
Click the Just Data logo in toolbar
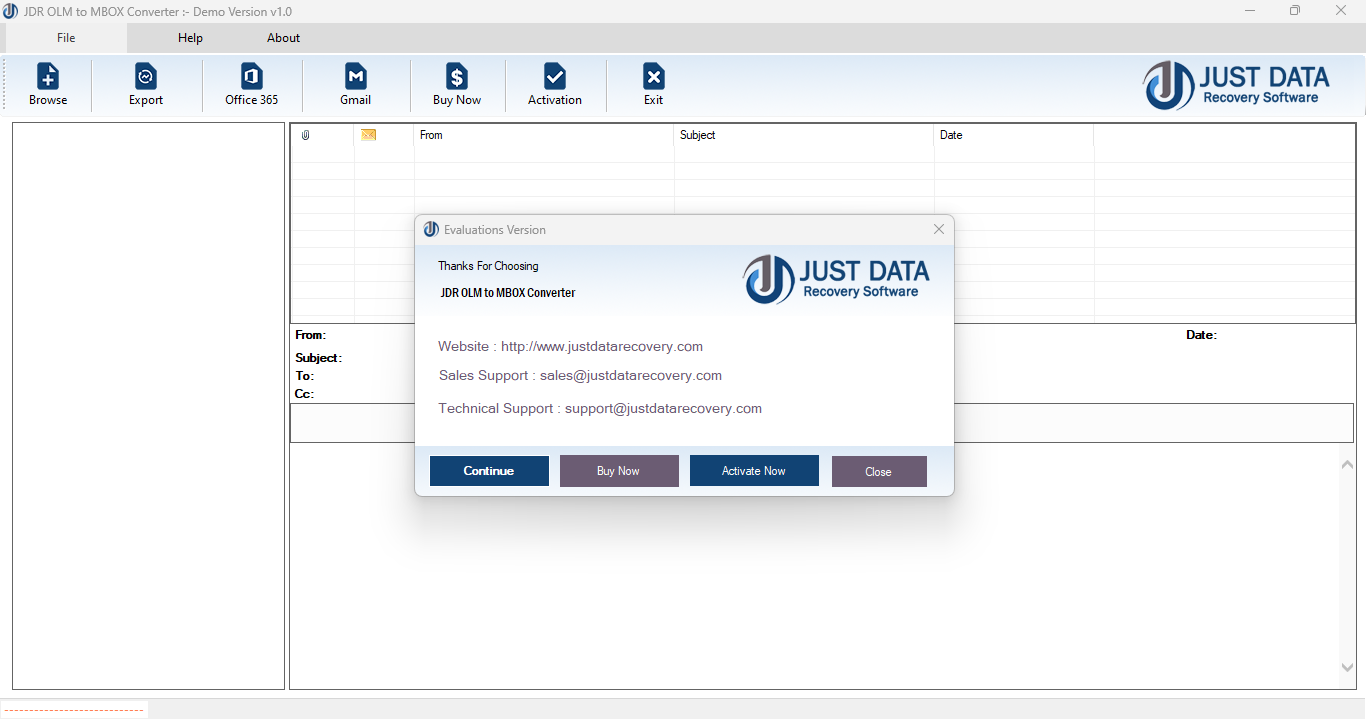click(x=1237, y=85)
